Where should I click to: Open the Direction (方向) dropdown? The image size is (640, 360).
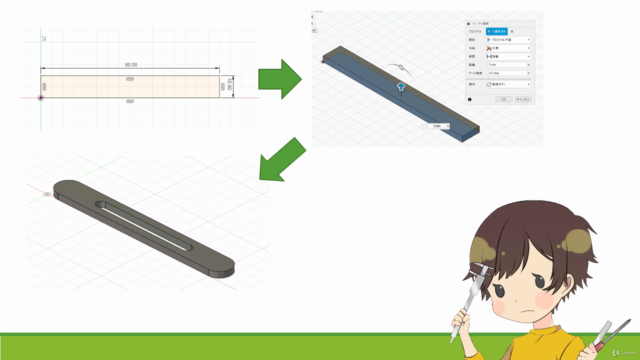(x=508, y=48)
